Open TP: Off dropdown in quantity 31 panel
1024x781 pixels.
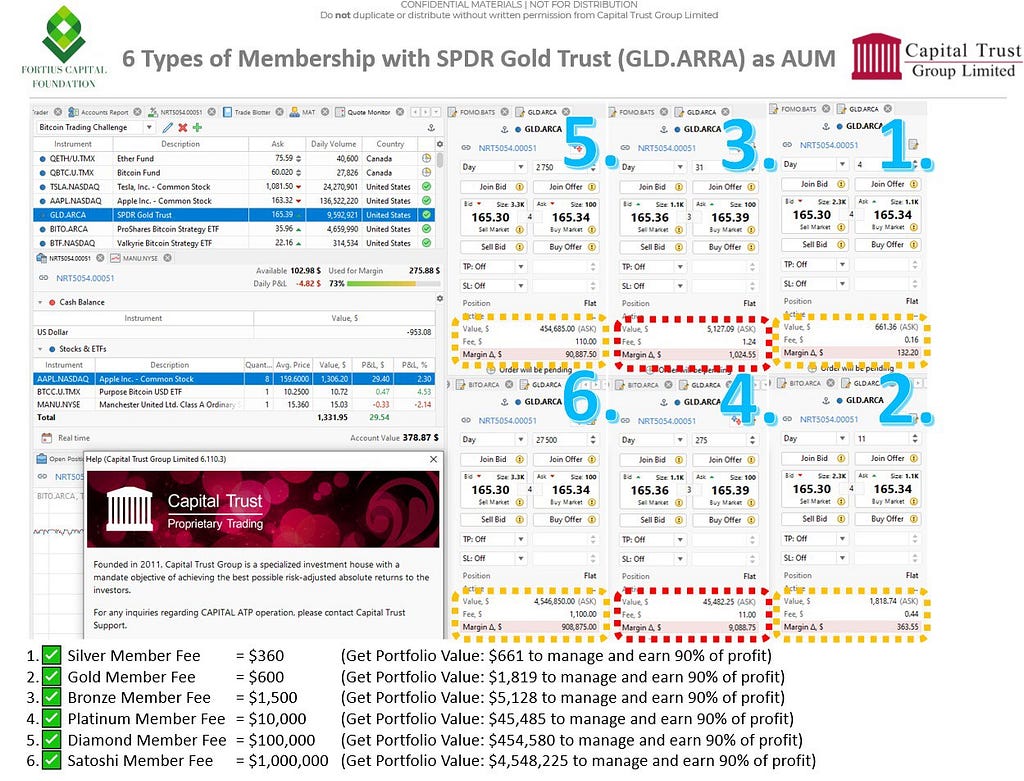click(680, 266)
